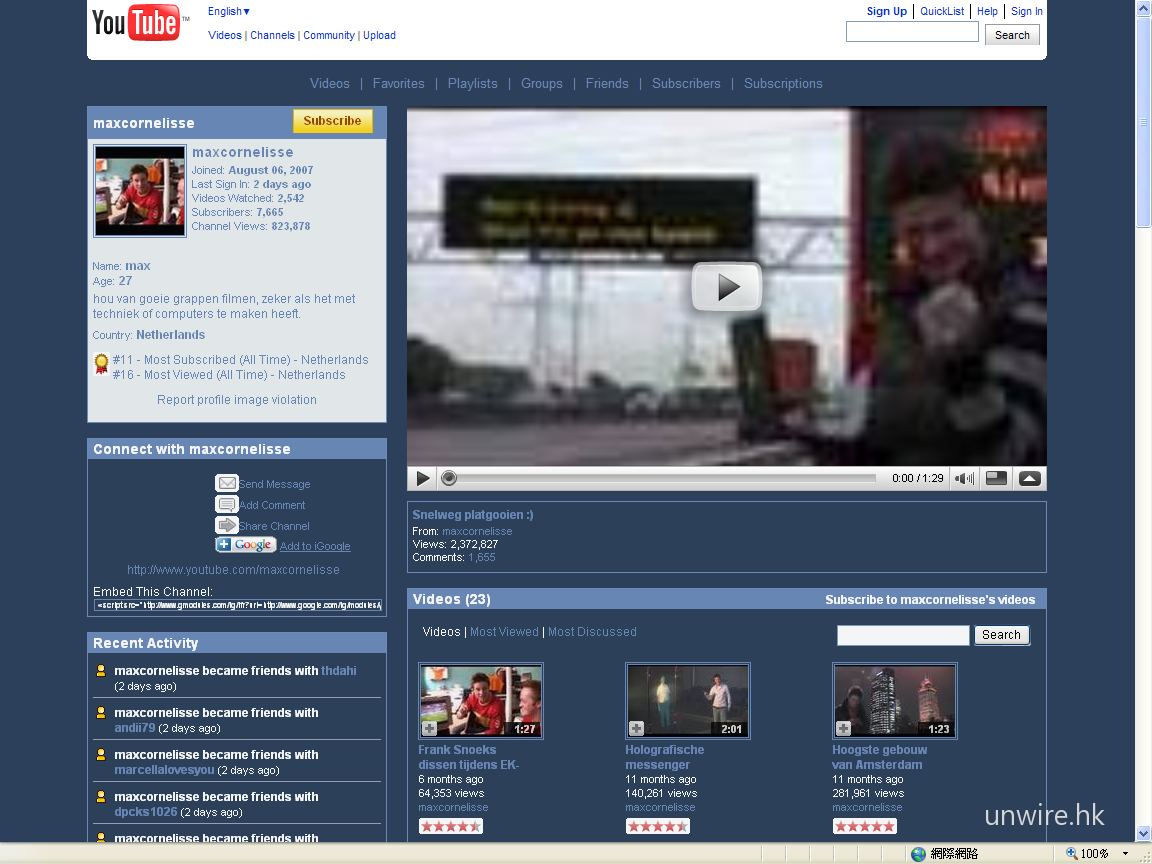
Task: Go to Channels in top navigation
Action: 272,35
